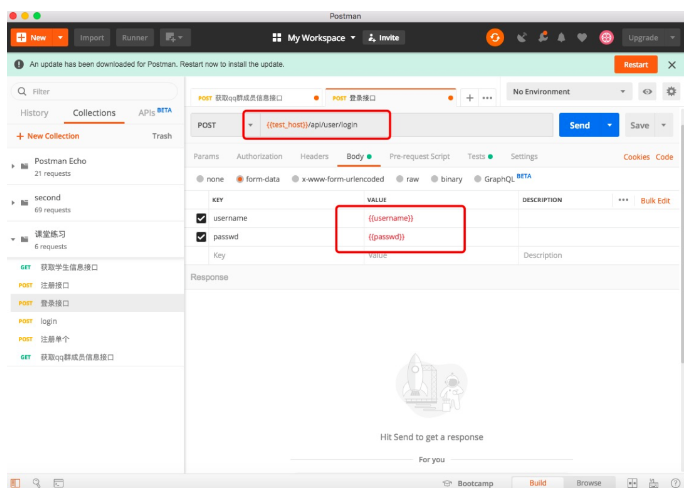Viewport: 691px width, 494px height.
Task: Click the Restart button
Action: [x=635, y=65]
